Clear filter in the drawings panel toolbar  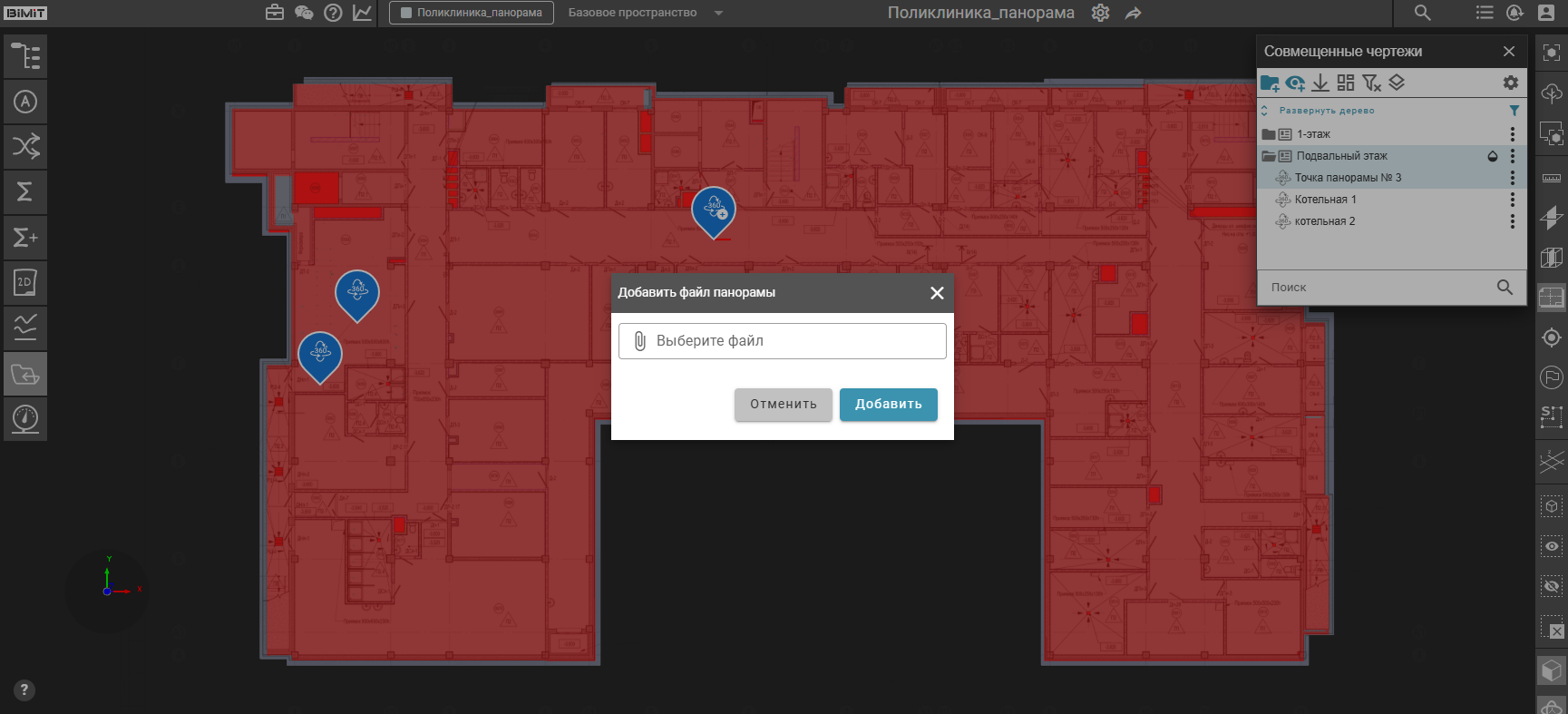point(1371,83)
